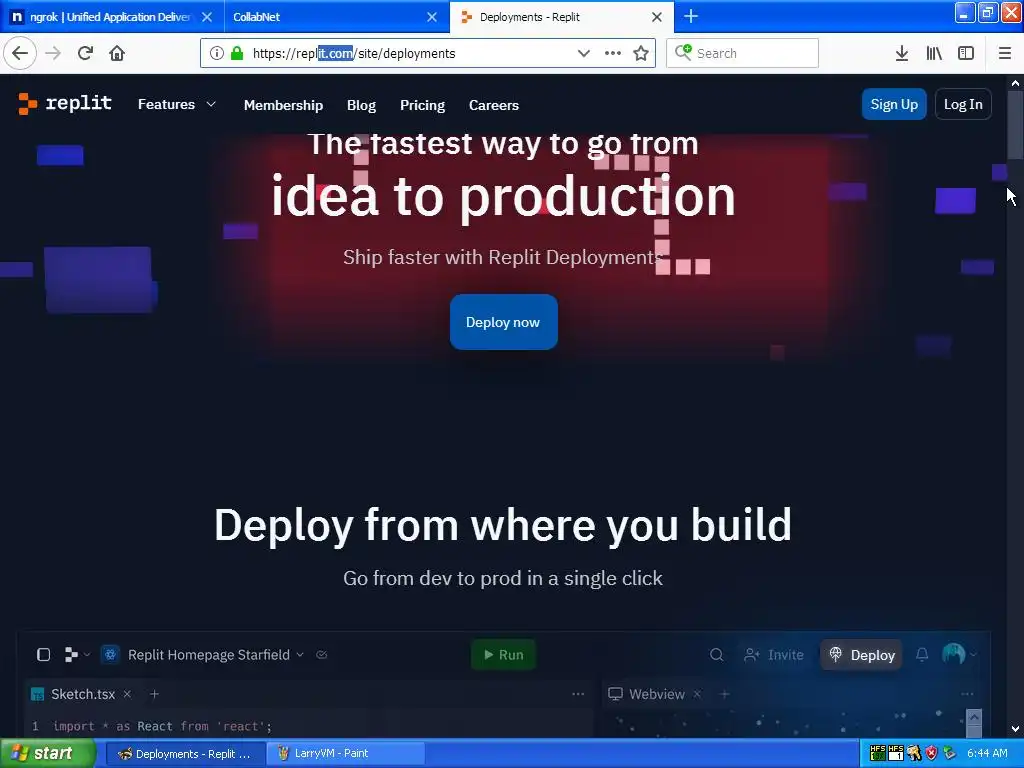The width and height of the screenshot is (1024, 768).
Task: Click the Replit logo in header
Action: [x=65, y=104]
